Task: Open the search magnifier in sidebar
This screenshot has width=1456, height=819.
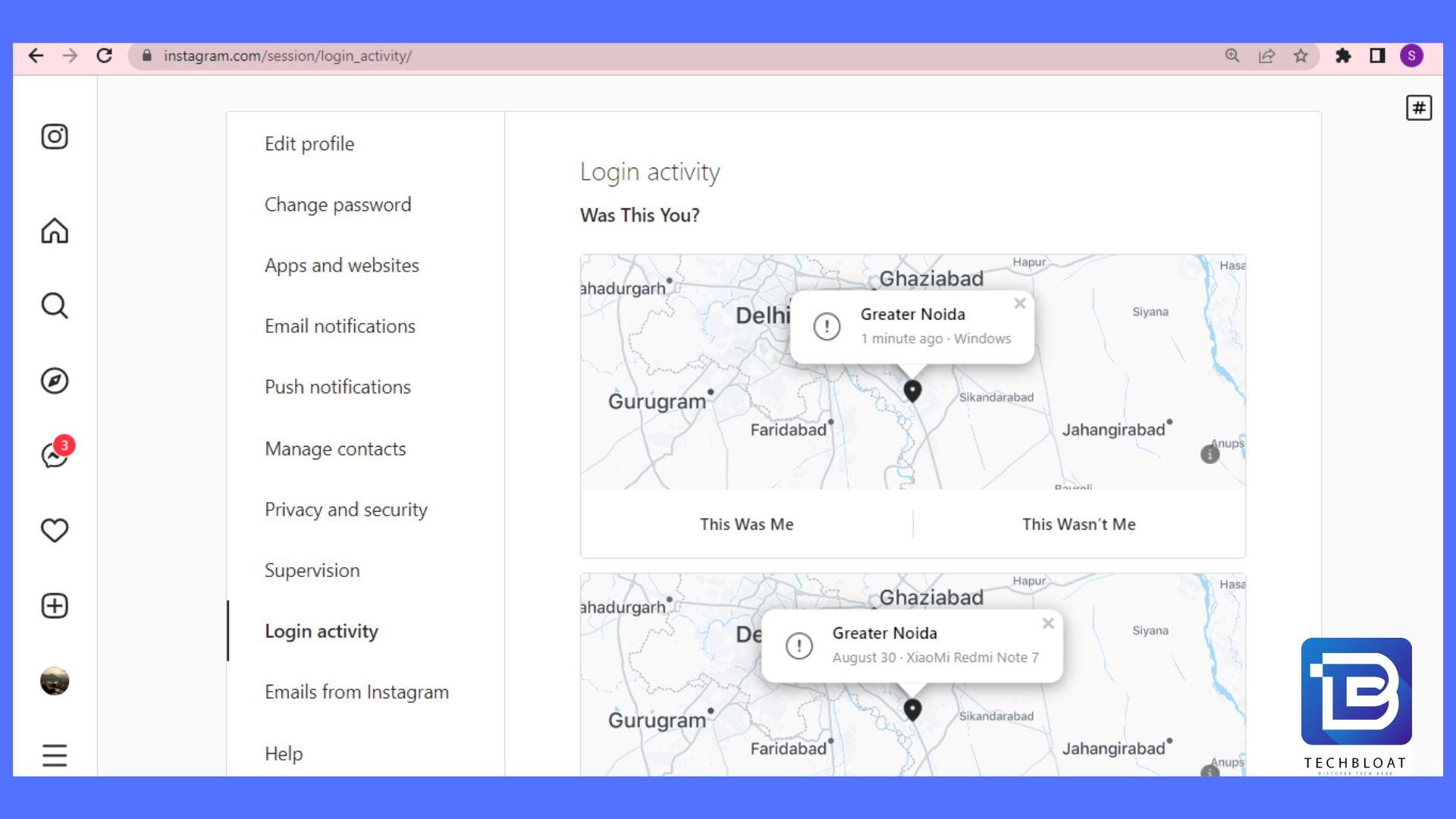Action: tap(54, 306)
